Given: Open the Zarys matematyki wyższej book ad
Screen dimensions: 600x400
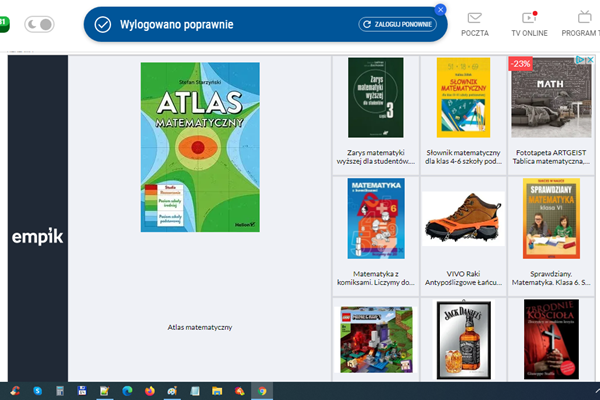Looking at the screenshot, I should (x=375, y=98).
